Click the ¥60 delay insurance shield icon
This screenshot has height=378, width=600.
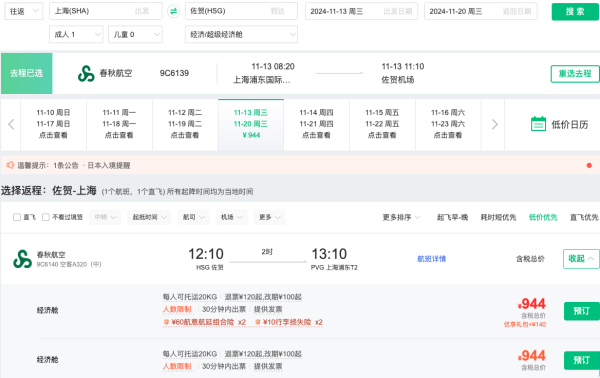tap(166, 322)
